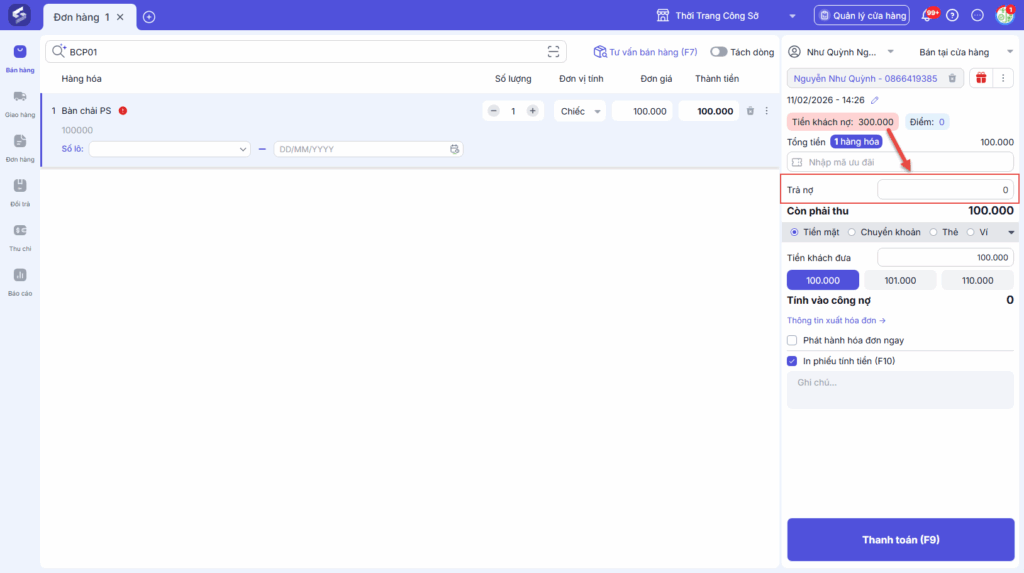1024x573 pixels.
Task: Expand more payment methods arrow
Action: (x=1011, y=232)
